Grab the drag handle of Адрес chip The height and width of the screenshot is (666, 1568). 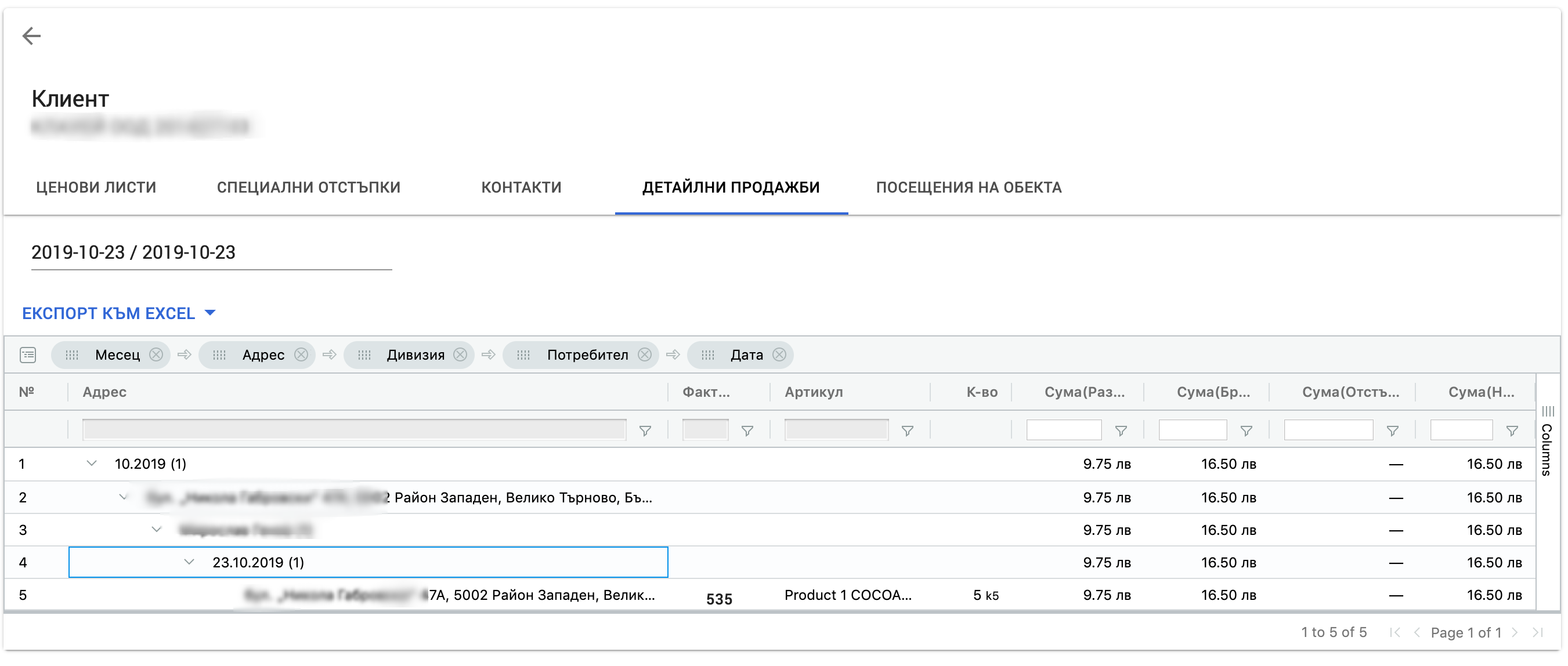[x=219, y=355]
